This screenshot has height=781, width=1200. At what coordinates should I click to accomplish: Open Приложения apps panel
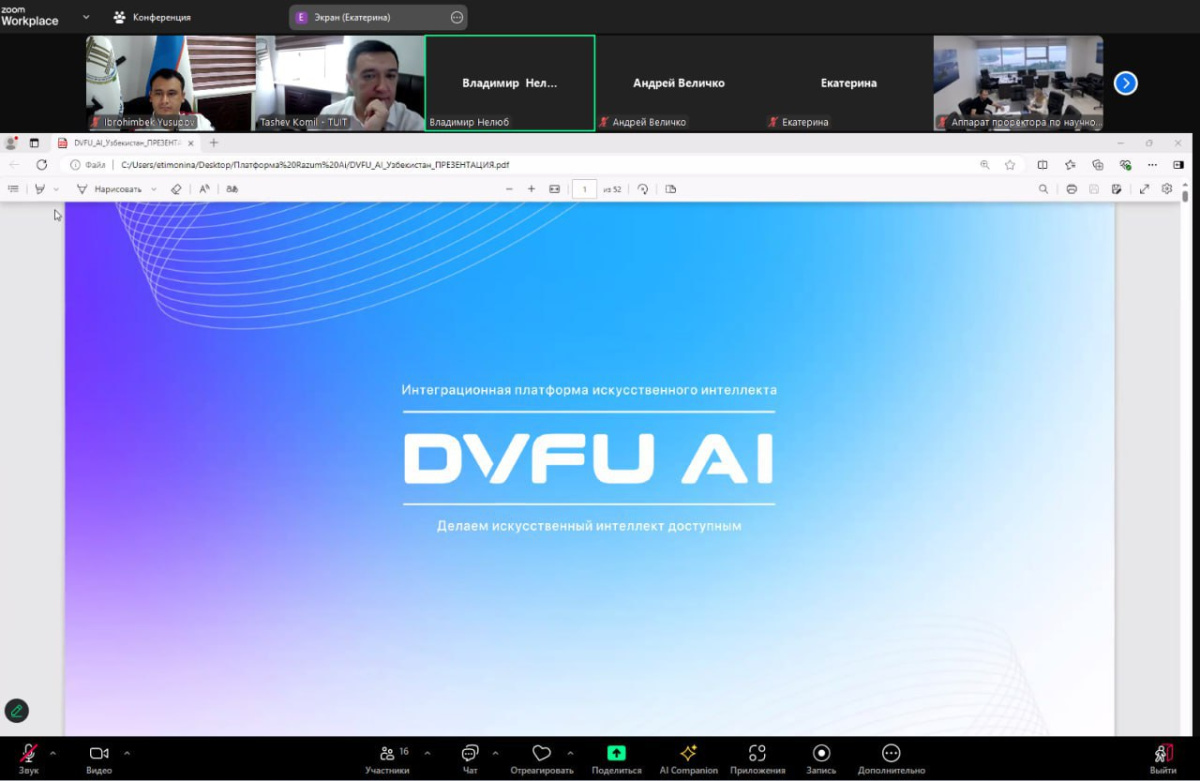click(757, 759)
